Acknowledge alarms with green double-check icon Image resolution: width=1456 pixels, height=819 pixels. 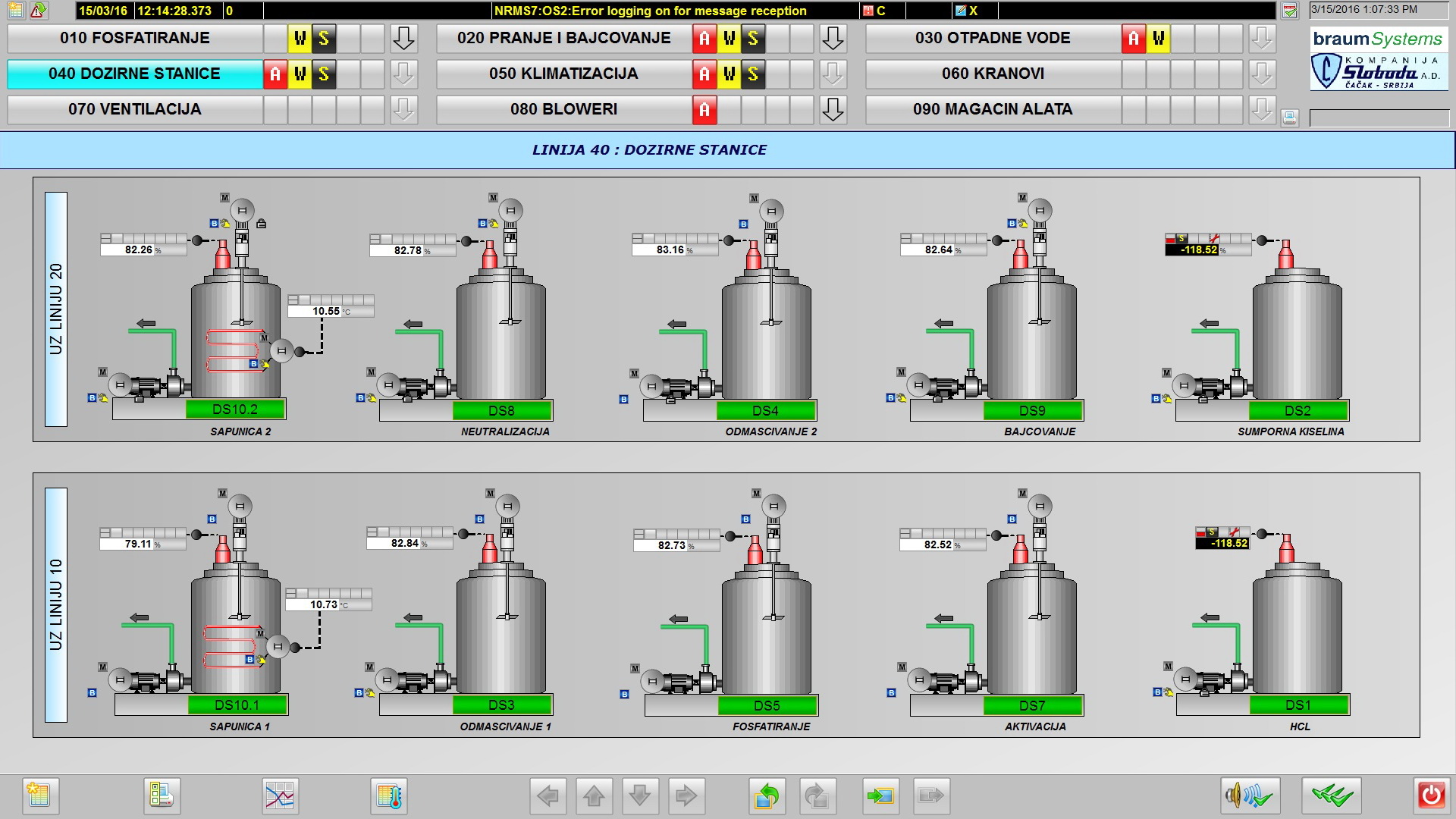point(1332,795)
